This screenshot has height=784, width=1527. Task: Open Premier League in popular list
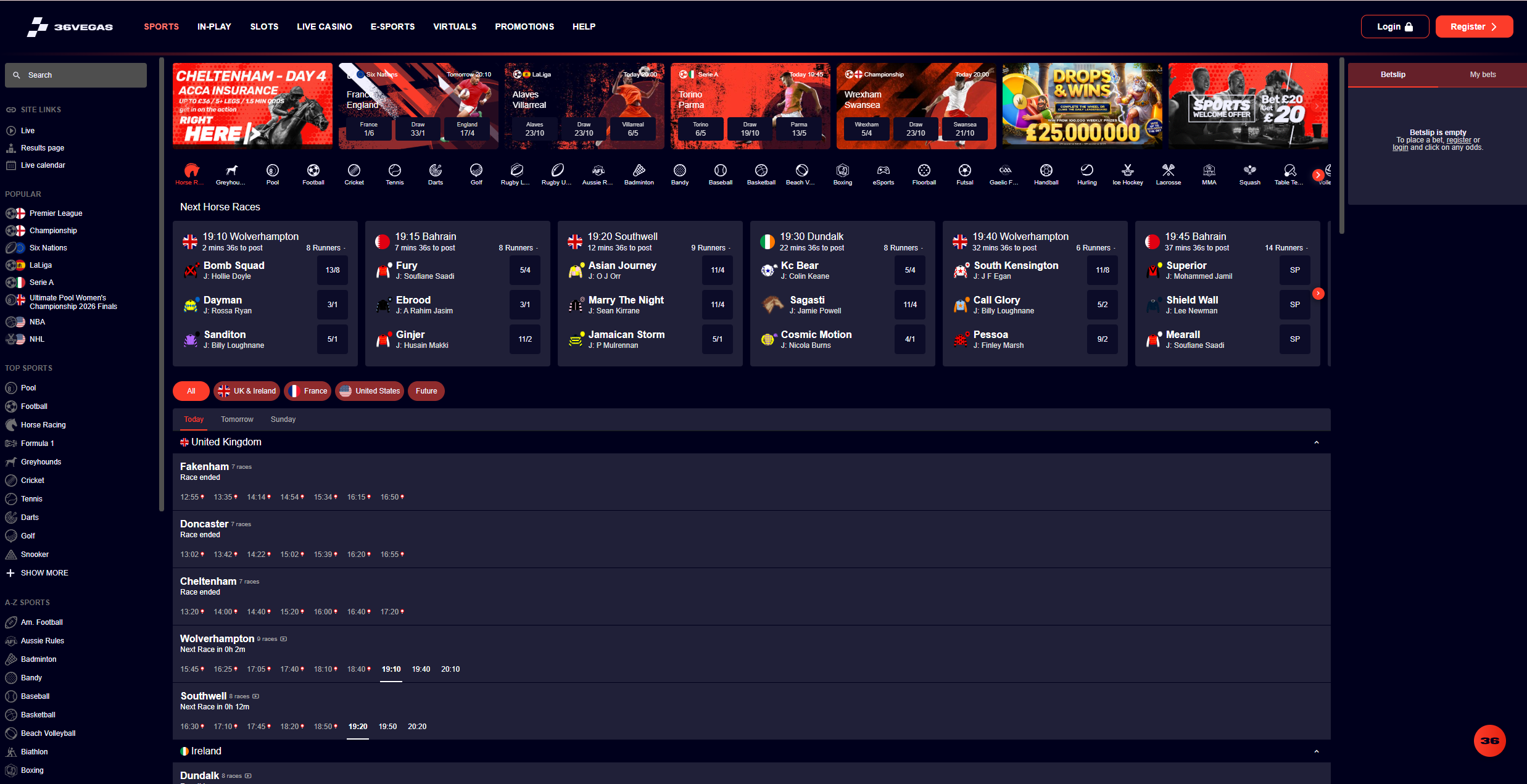[56, 213]
